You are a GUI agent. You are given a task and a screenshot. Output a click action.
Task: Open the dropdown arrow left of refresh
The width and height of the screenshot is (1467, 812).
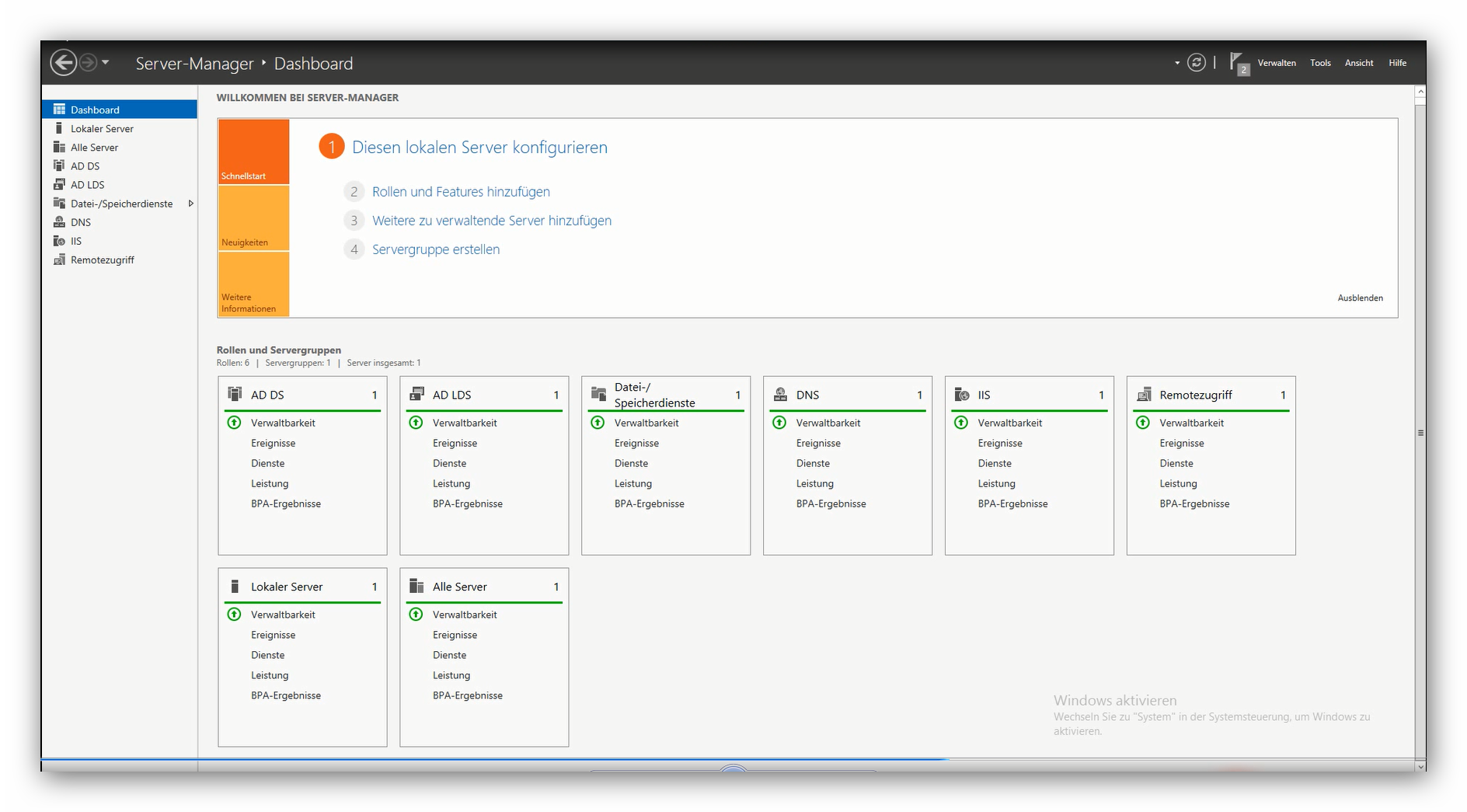[x=1176, y=63]
